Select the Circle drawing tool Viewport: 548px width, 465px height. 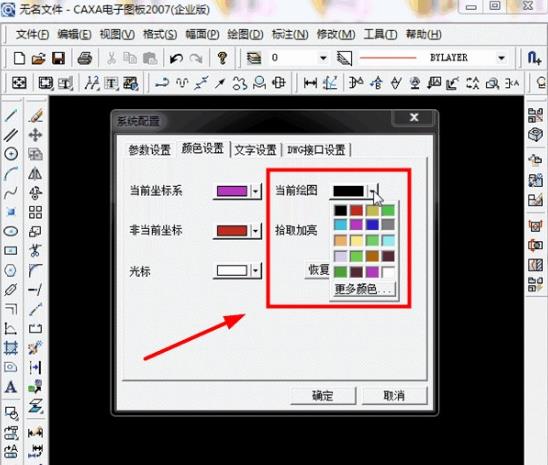click(11, 154)
